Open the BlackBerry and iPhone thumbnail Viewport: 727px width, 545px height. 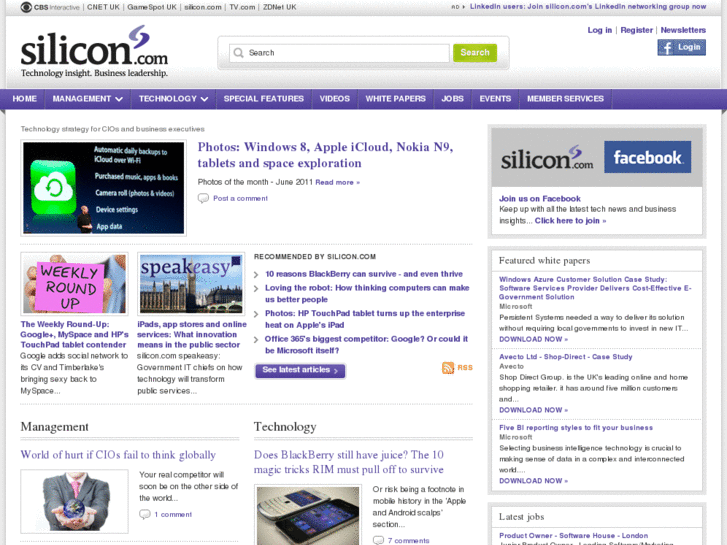pos(308,515)
